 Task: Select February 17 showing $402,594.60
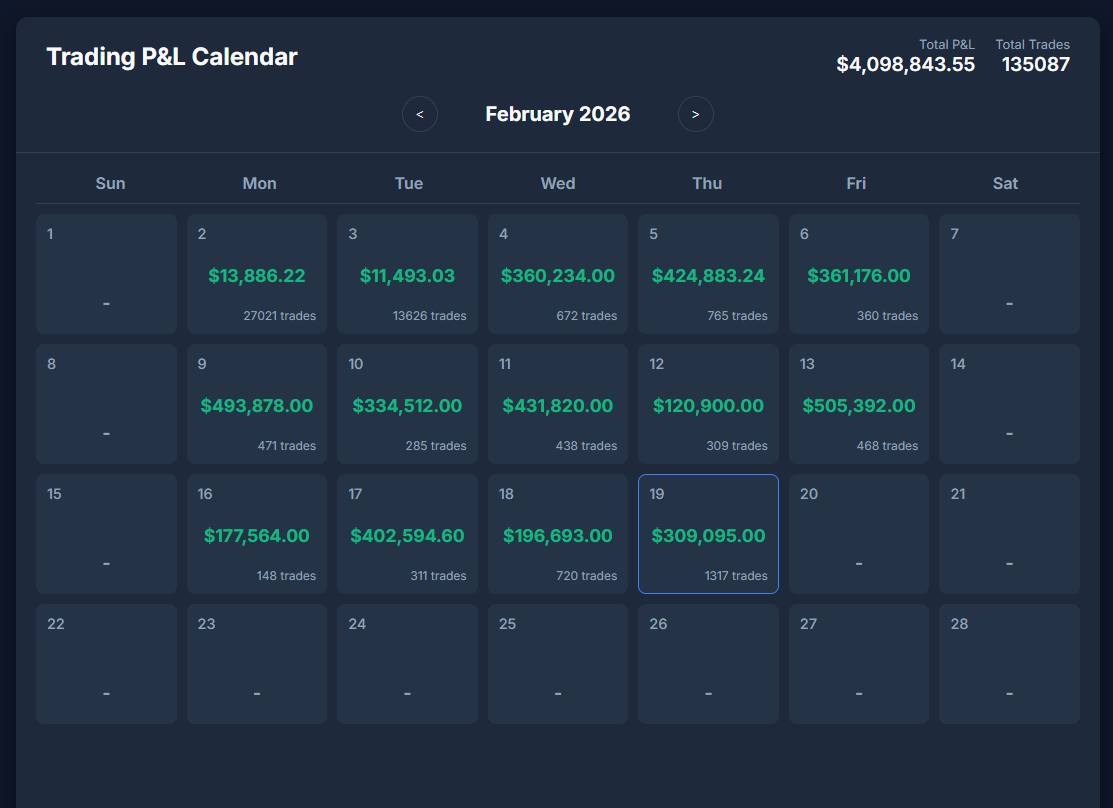(x=407, y=534)
